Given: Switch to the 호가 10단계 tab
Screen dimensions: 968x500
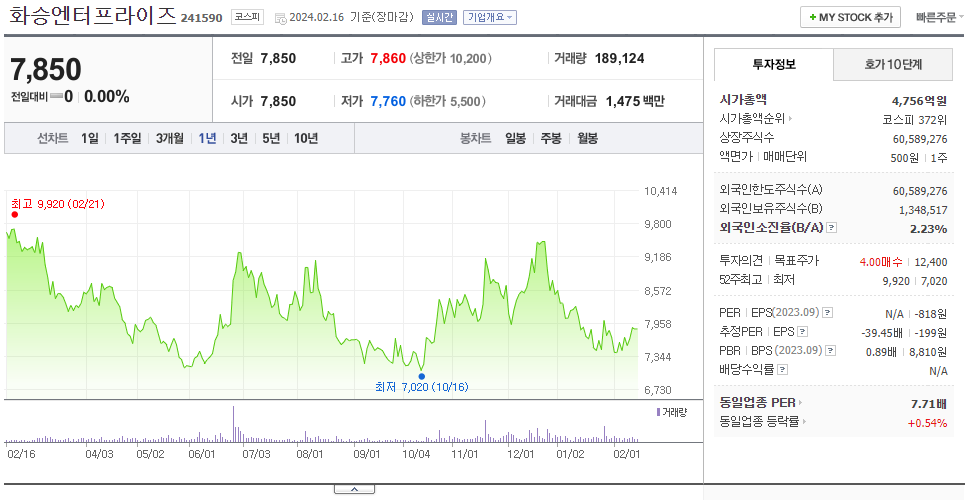Looking at the screenshot, I should pyautogui.click(x=893, y=64).
